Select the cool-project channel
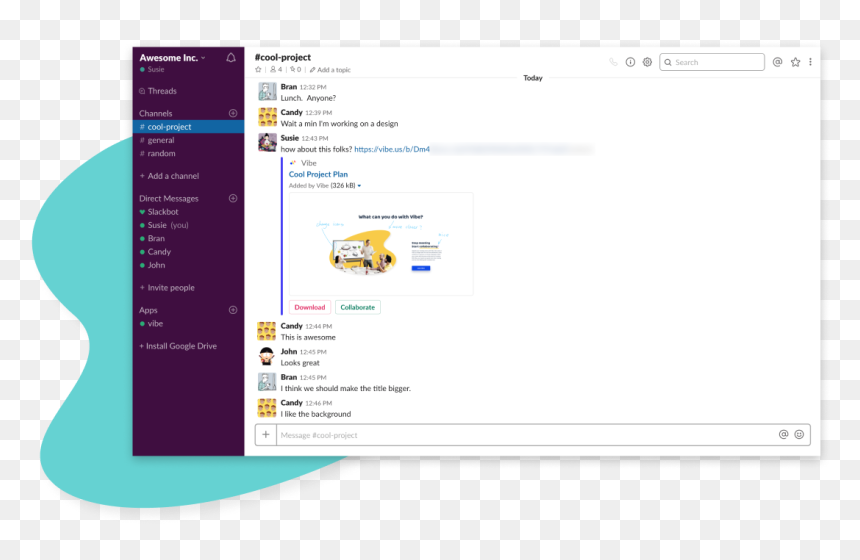860x560 pixels. [x=188, y=127]
